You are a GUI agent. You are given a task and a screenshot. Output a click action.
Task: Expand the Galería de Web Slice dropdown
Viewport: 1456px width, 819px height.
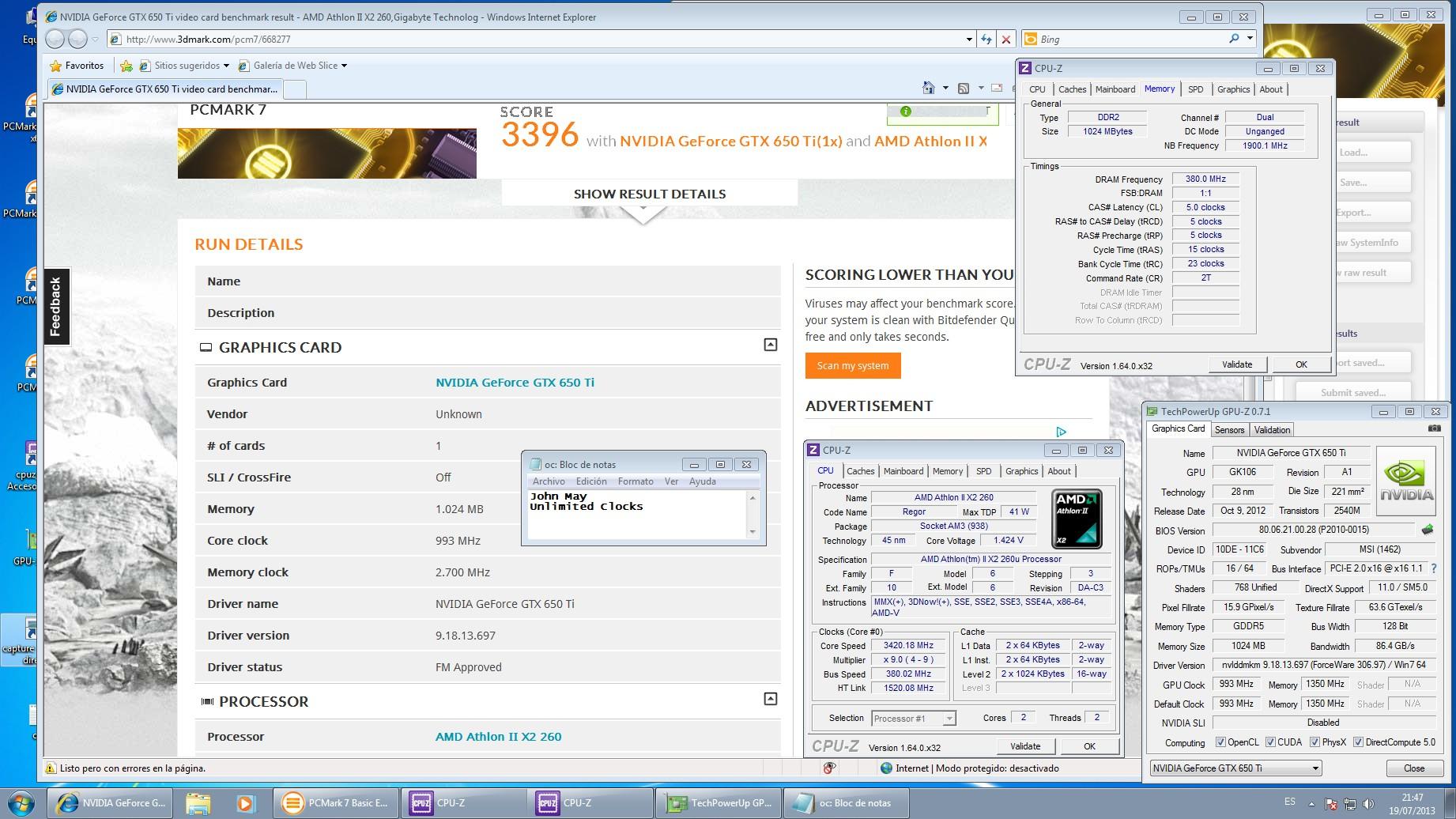(344, 66)
